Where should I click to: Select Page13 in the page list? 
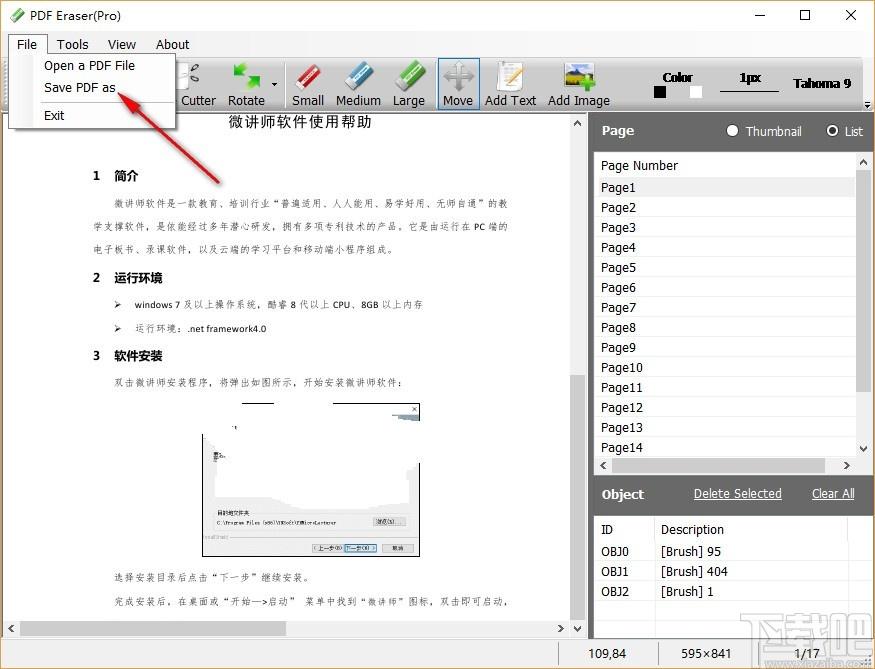[x=726, y=428]
